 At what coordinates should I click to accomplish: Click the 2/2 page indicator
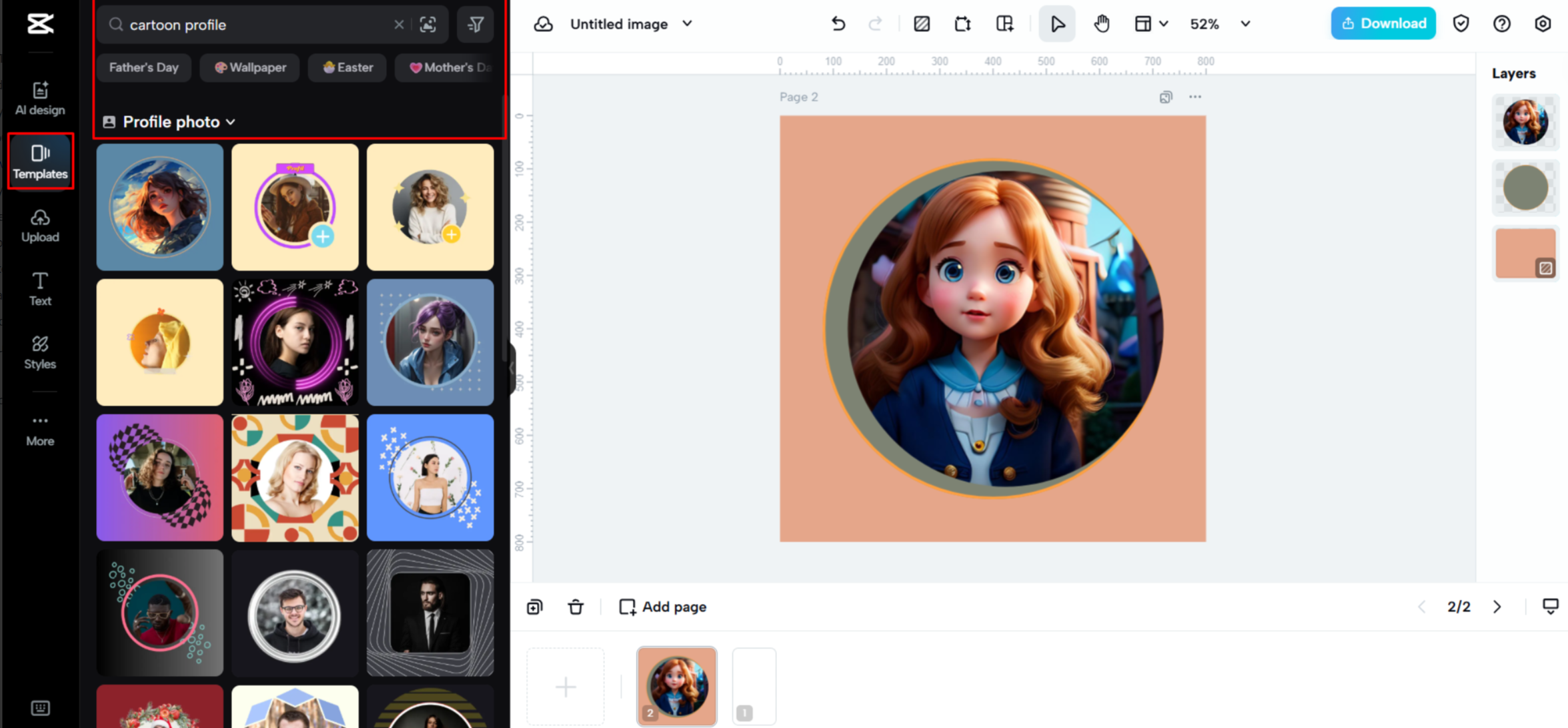click(1459, 607)
